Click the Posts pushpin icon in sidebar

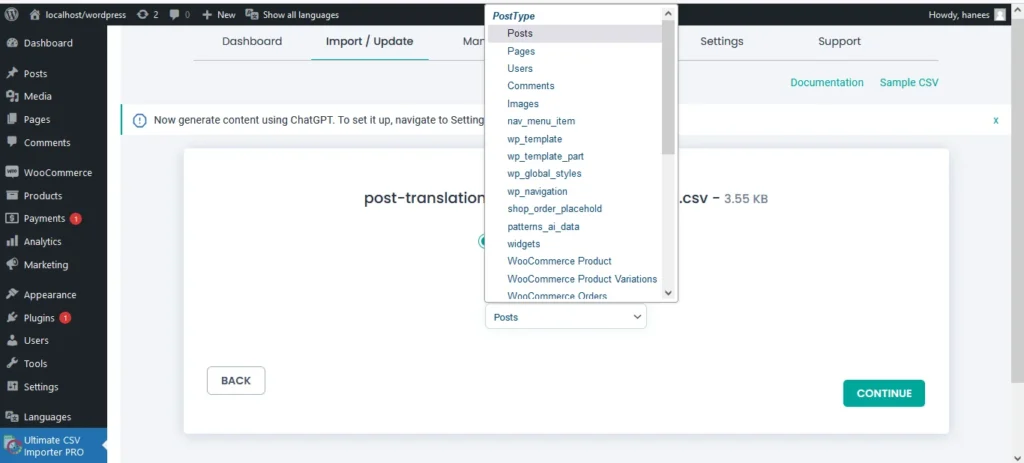click(x=12, y=74)
